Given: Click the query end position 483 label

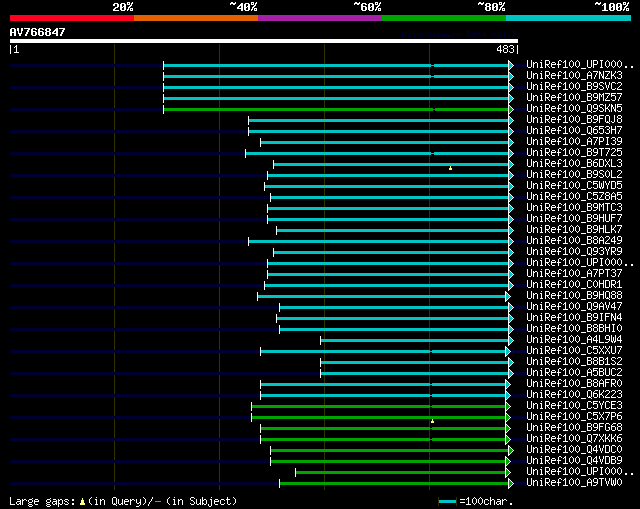Looking at the screenshot, I should tap(505, 49).
